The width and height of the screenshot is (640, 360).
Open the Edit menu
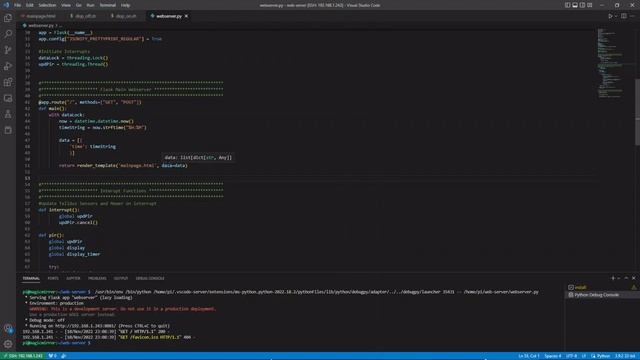click(30, 5)
